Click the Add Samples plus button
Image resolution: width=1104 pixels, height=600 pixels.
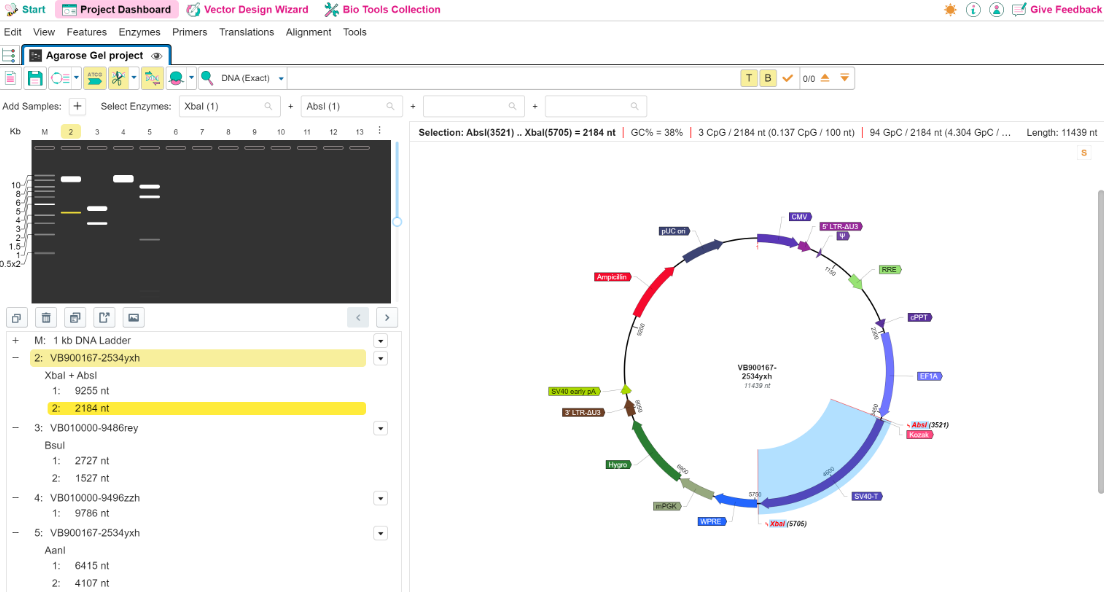pyautogui.click(x=77, y=106)
